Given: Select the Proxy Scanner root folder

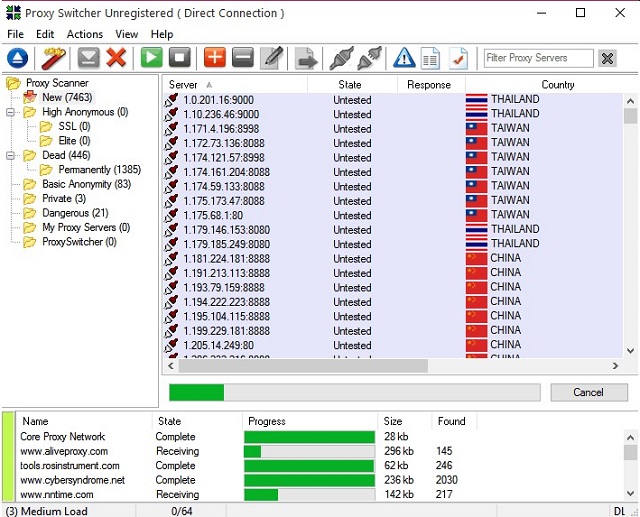Looking at the screenshot, I should click(57, 83).
